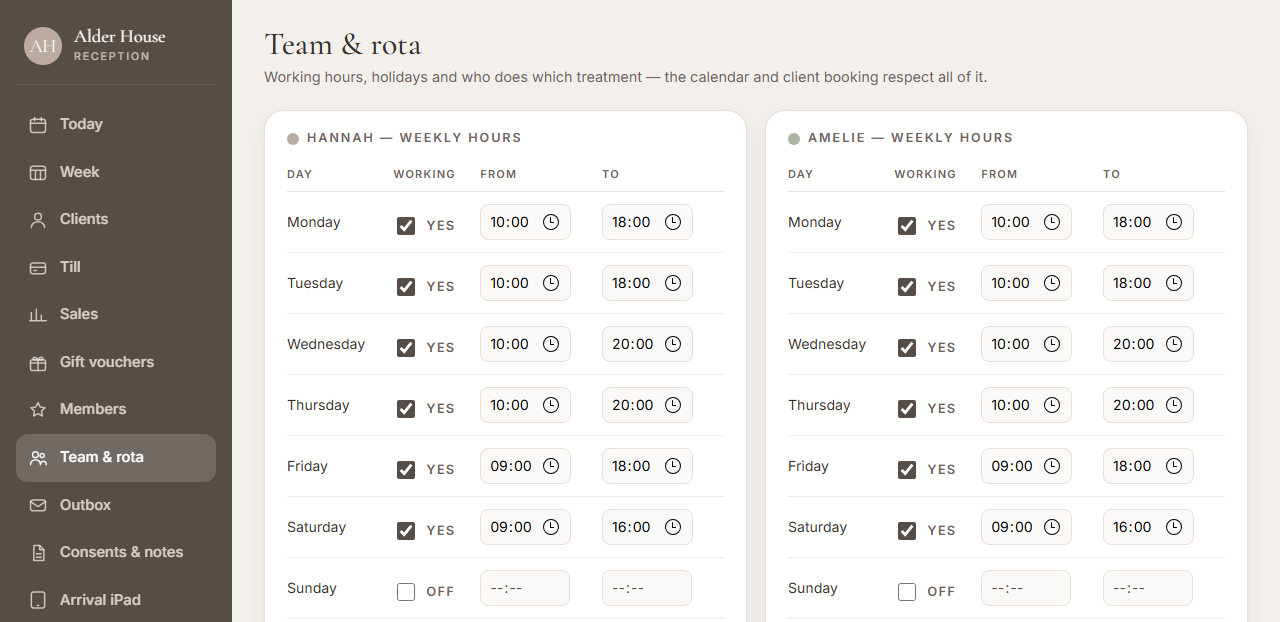Screen dimensions: 1280x622
Task: Click Hannah's beige color dot
Action: click(293, 139)
